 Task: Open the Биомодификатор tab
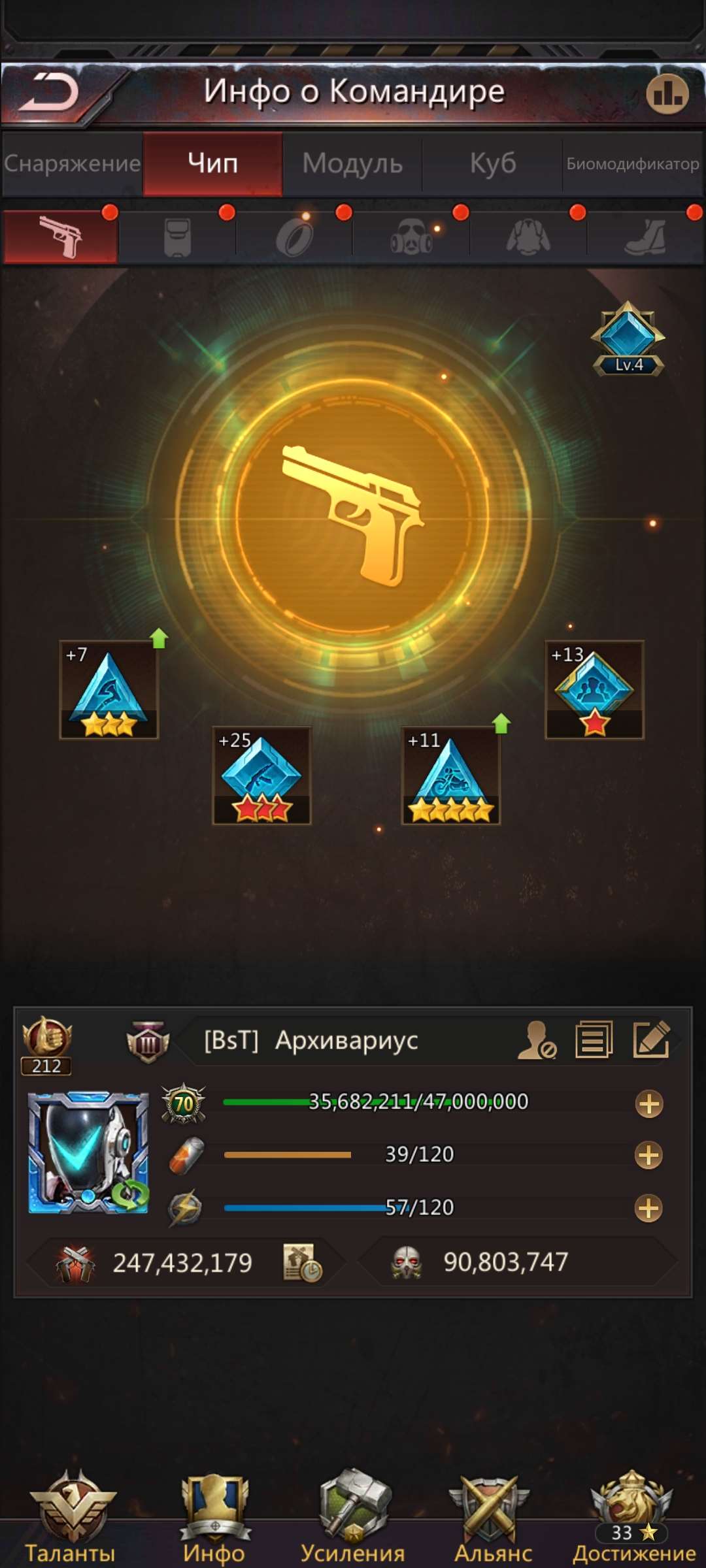click(633, 163)
